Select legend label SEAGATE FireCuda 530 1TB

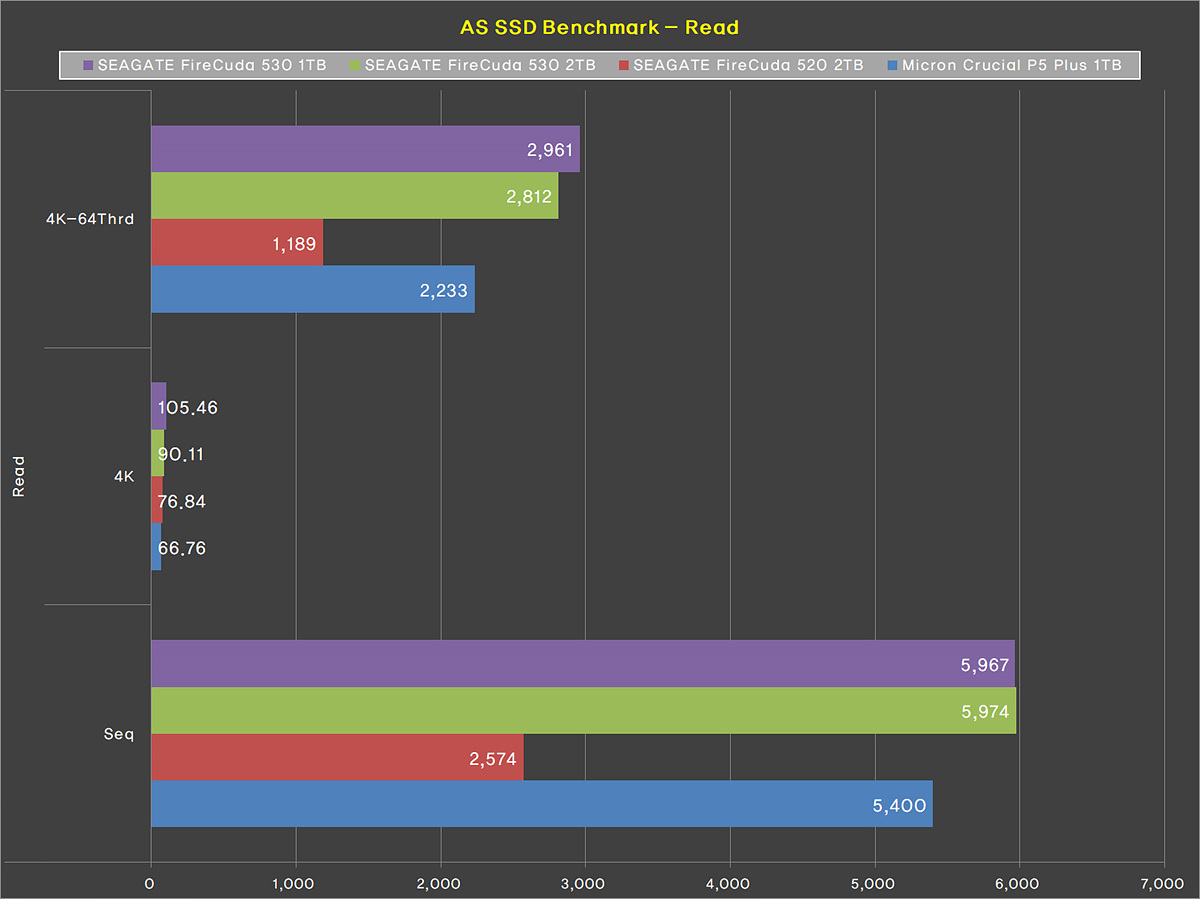(x=213, y=66)
